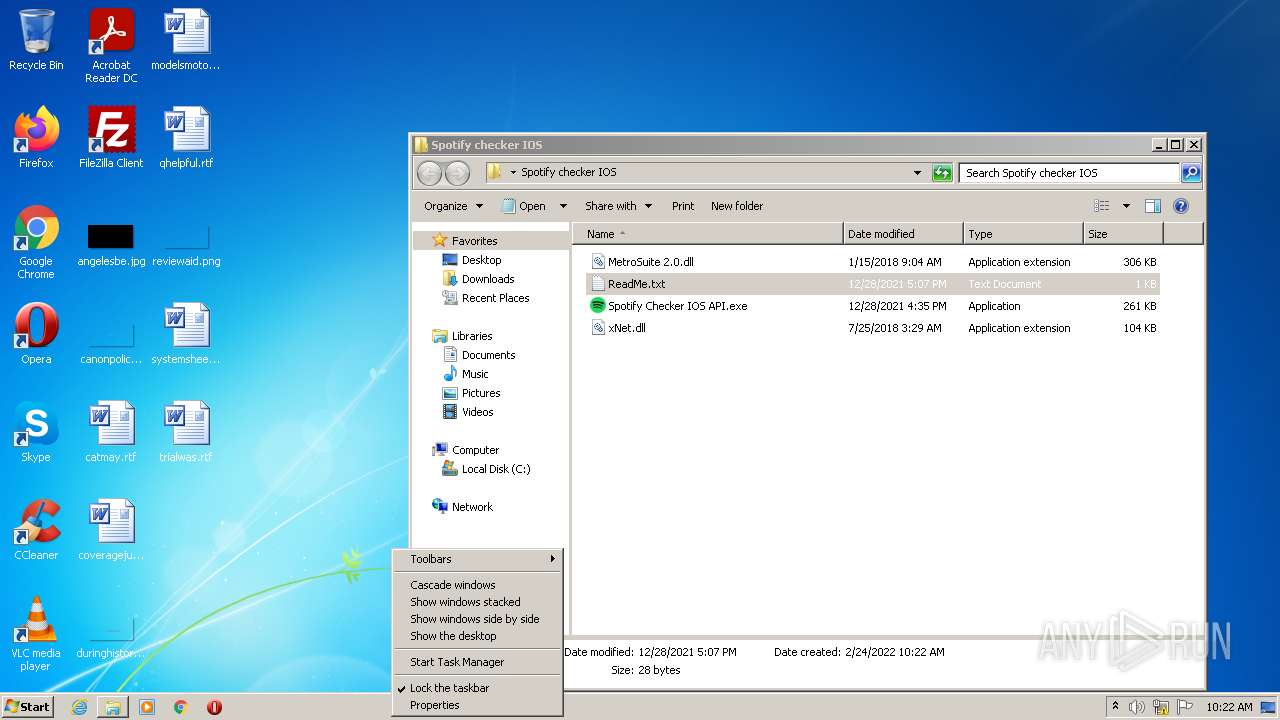Click Action Center flag icon

coord(1183,707)
